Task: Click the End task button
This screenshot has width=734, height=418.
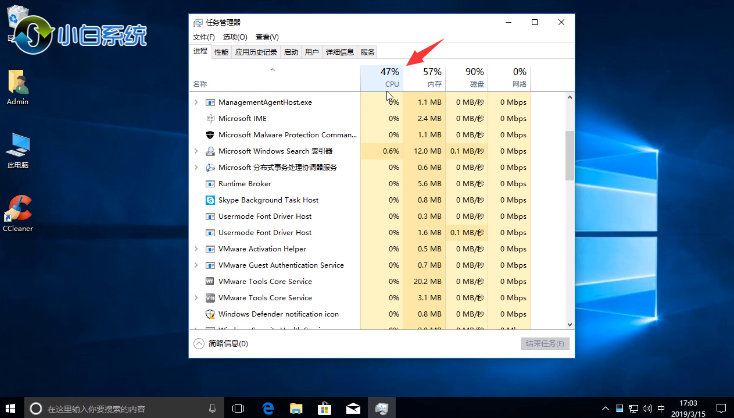Action: [545, 344]
